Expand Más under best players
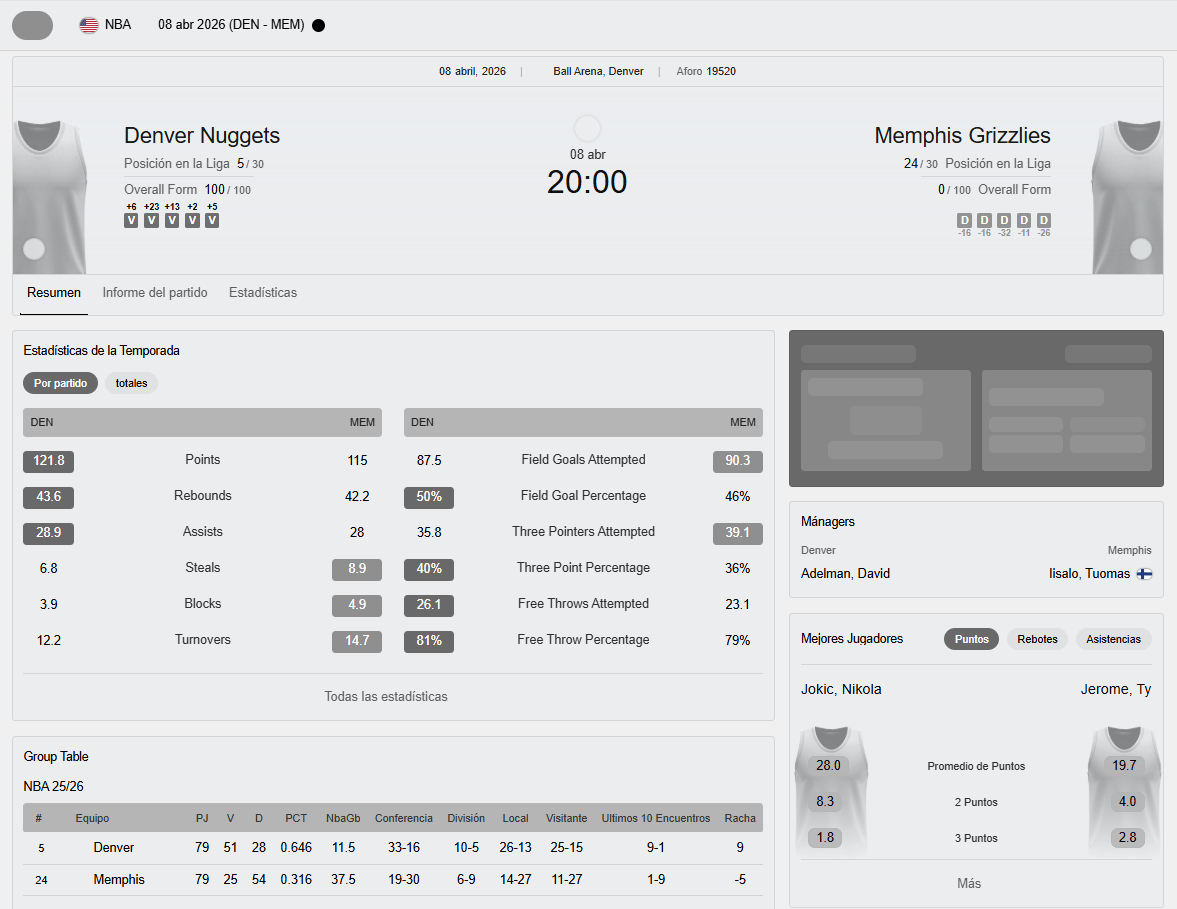 (x=969, y=883)
